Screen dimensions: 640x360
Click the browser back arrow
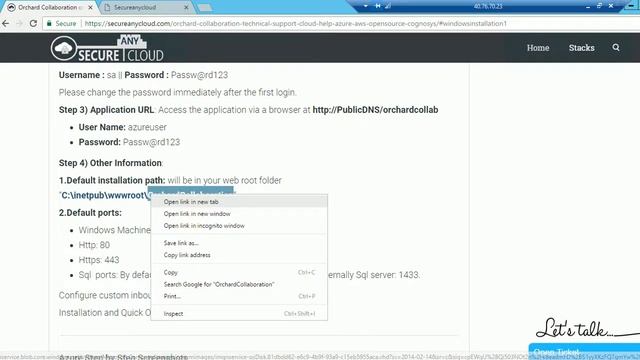coord(6,24)
